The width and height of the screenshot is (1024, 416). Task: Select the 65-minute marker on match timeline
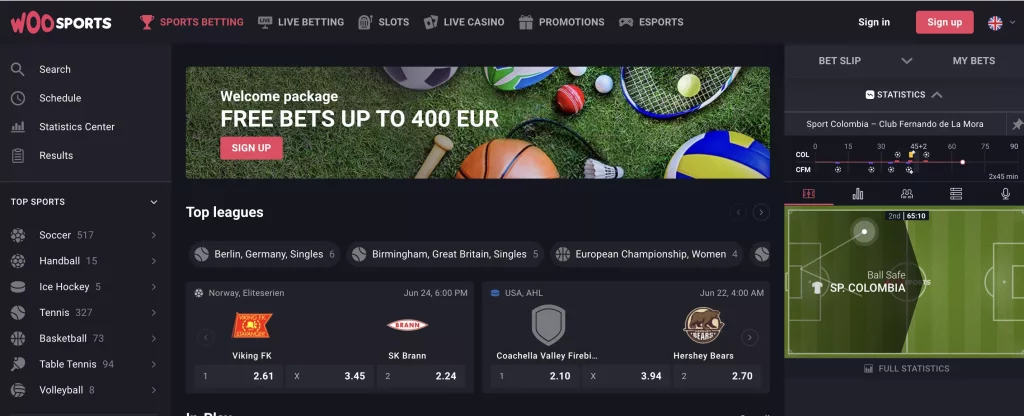(962, 162)
